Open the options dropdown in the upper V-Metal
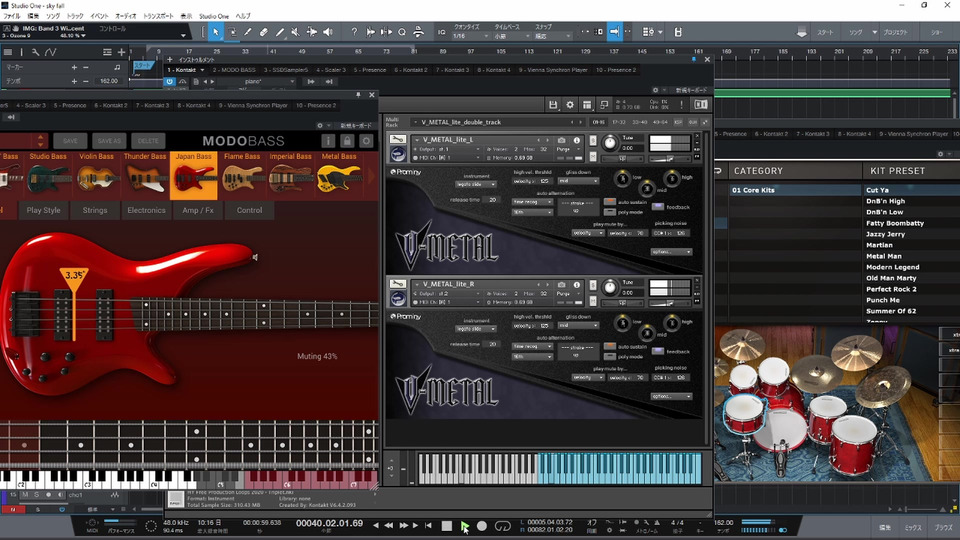The width and height of the screenshot is (960, 540). click(x=672, y=252)
